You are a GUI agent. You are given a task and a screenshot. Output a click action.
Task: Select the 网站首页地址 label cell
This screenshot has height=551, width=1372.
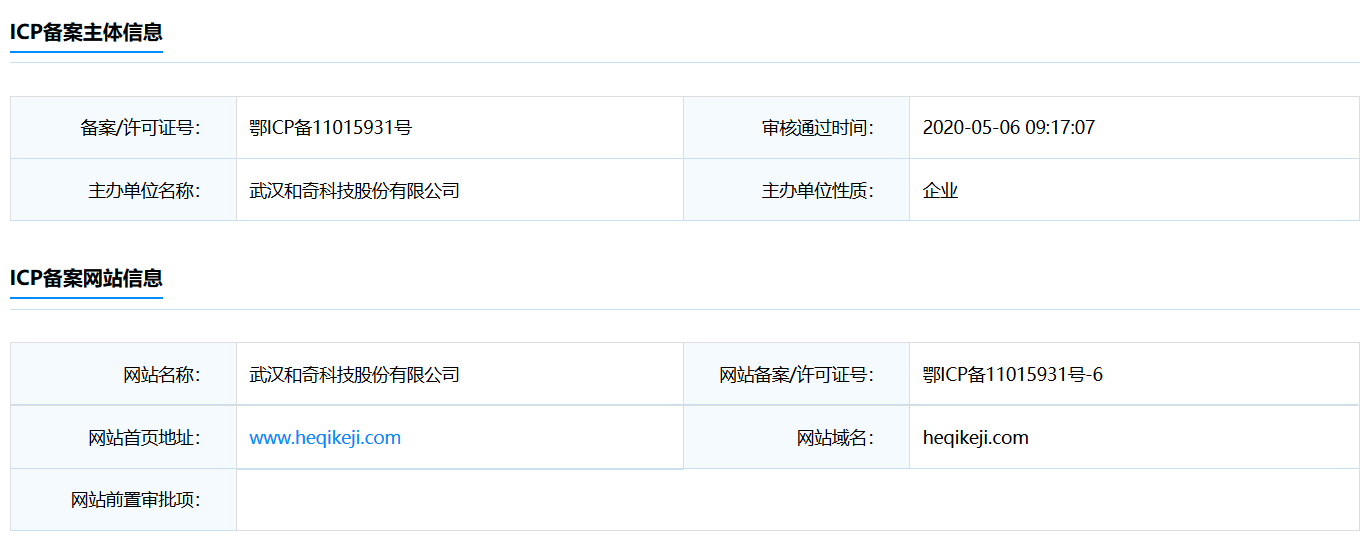pos(144,438)
